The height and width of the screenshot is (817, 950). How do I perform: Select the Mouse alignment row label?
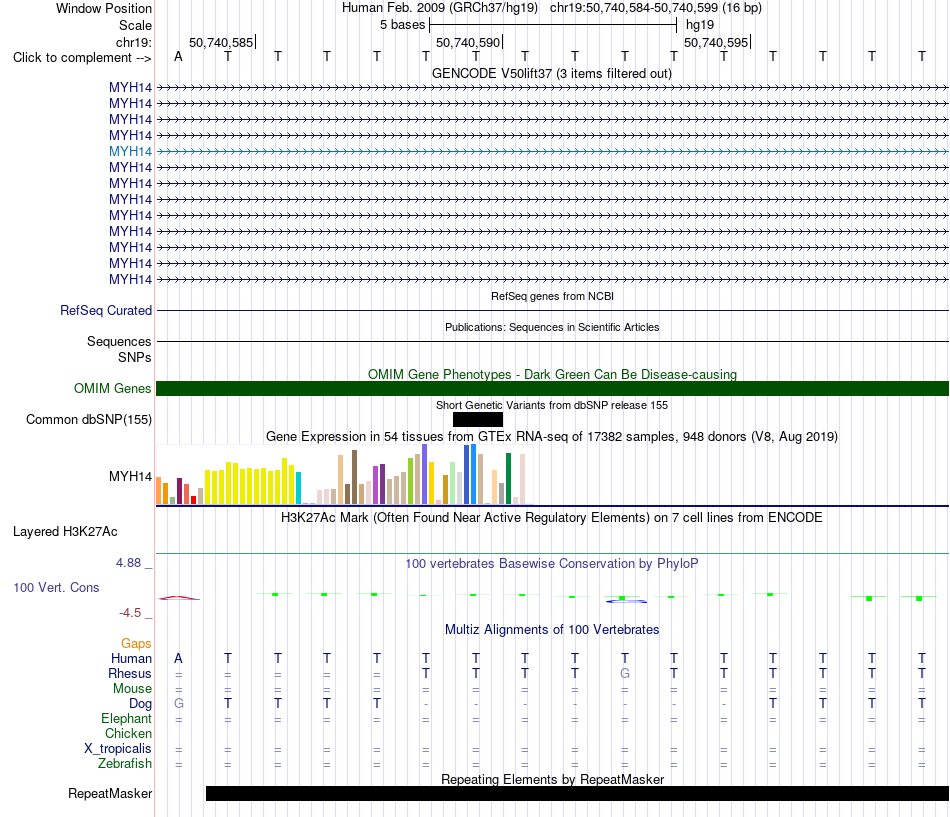(132, 689)
